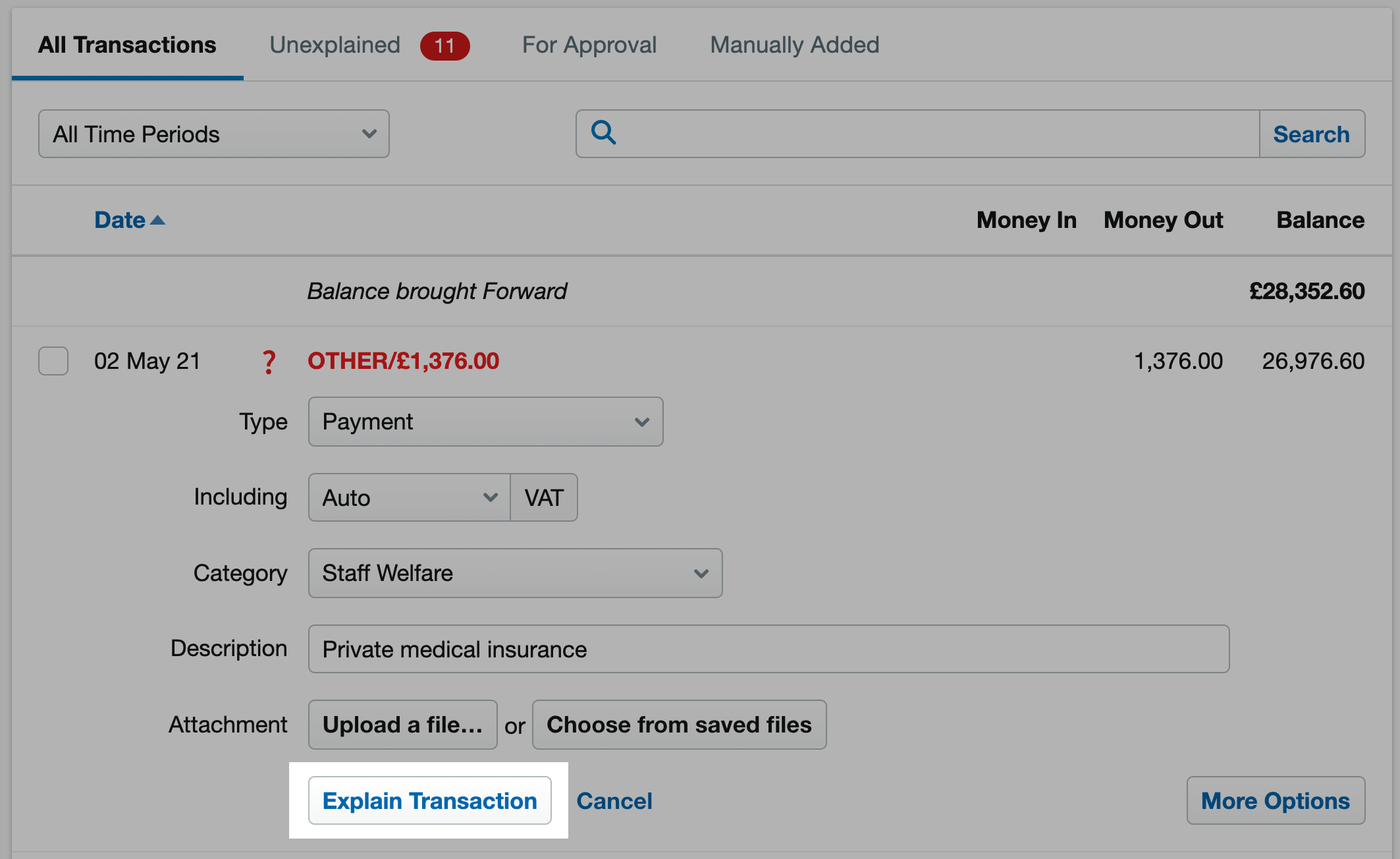Focus the Description text field
1400x859 pixels.
(769, 649)
